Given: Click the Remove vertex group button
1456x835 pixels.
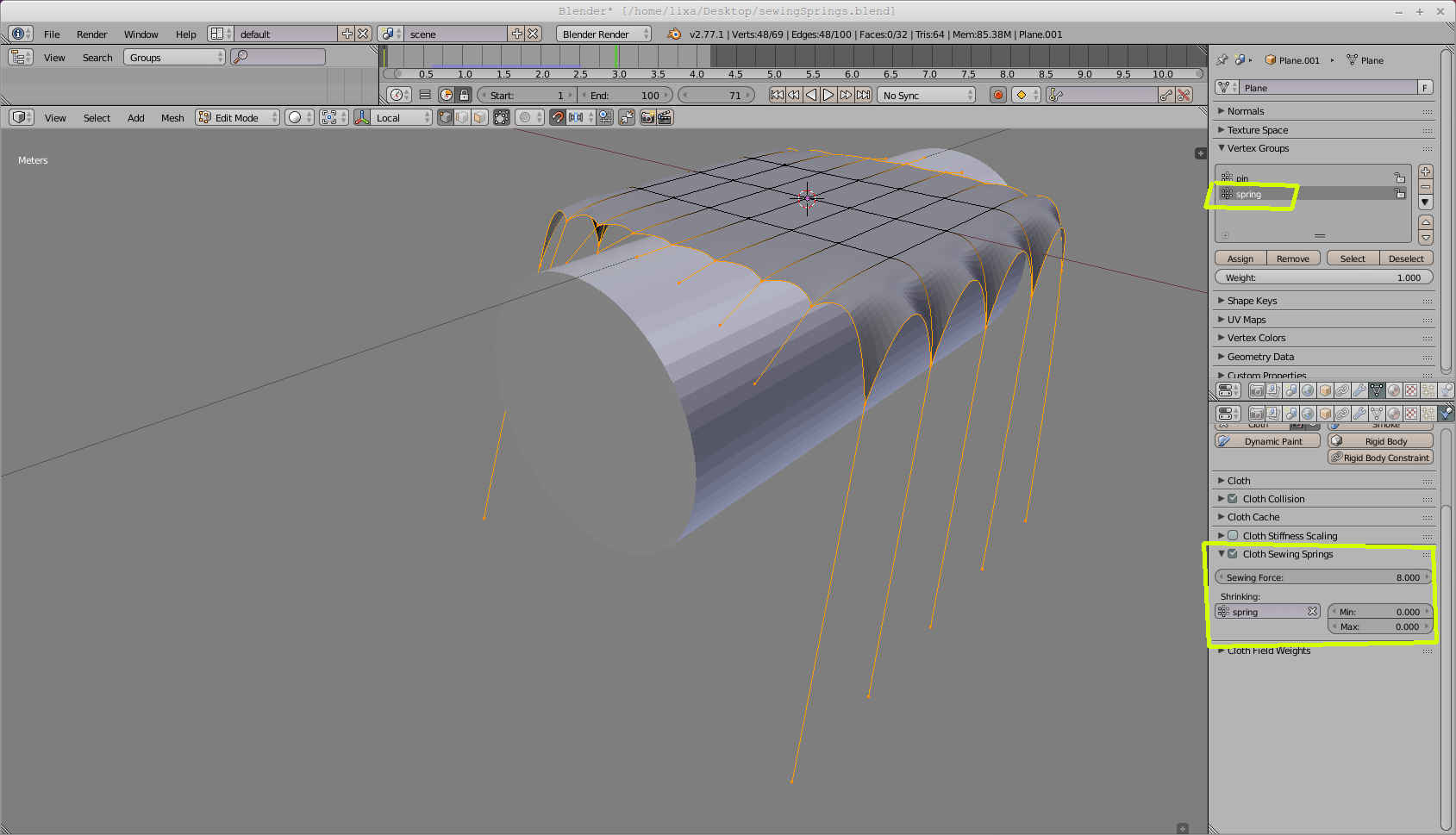Looking at the screenshot, I should (1292, 259).
